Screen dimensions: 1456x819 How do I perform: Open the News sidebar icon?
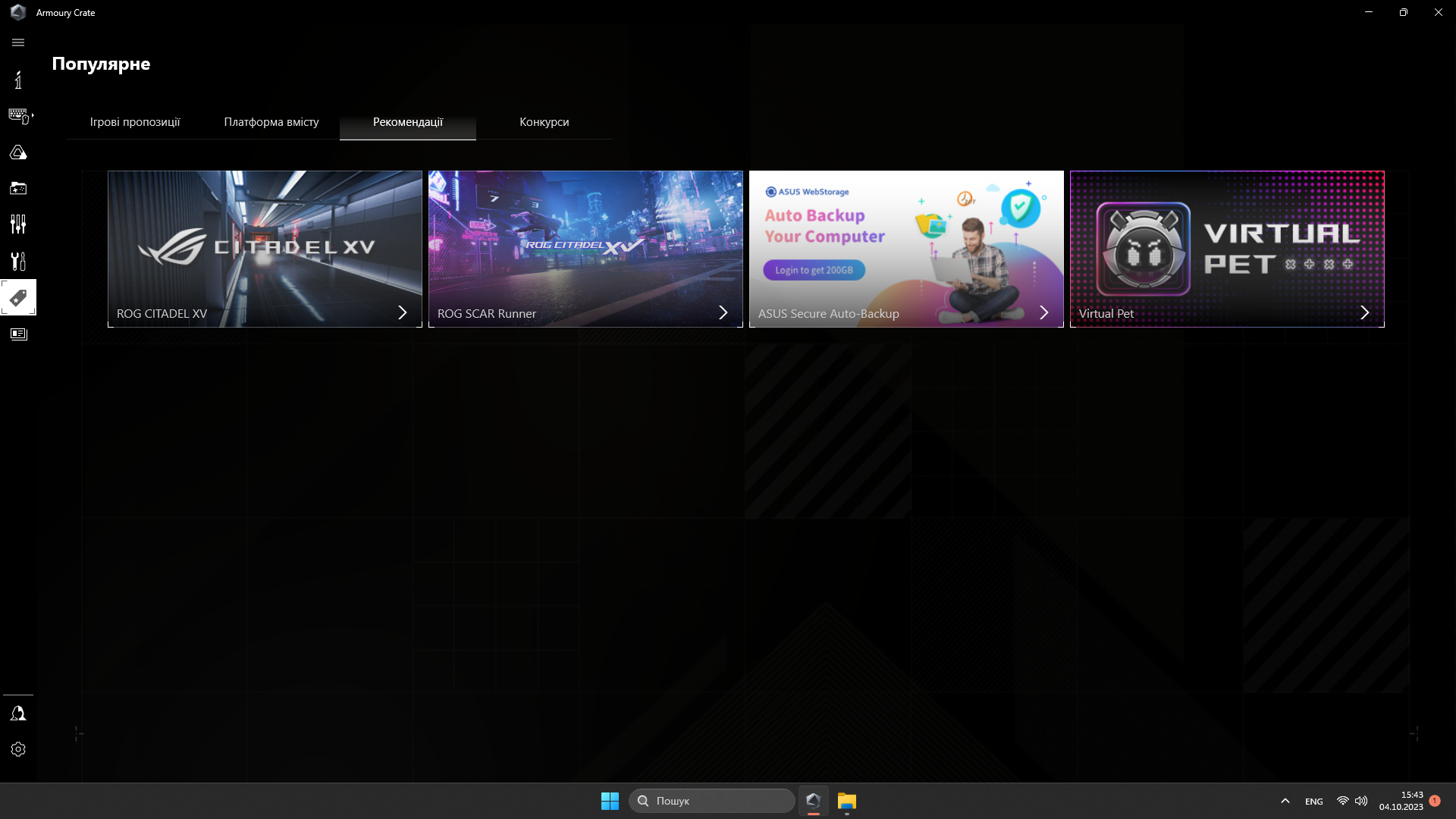click(18, 334)
